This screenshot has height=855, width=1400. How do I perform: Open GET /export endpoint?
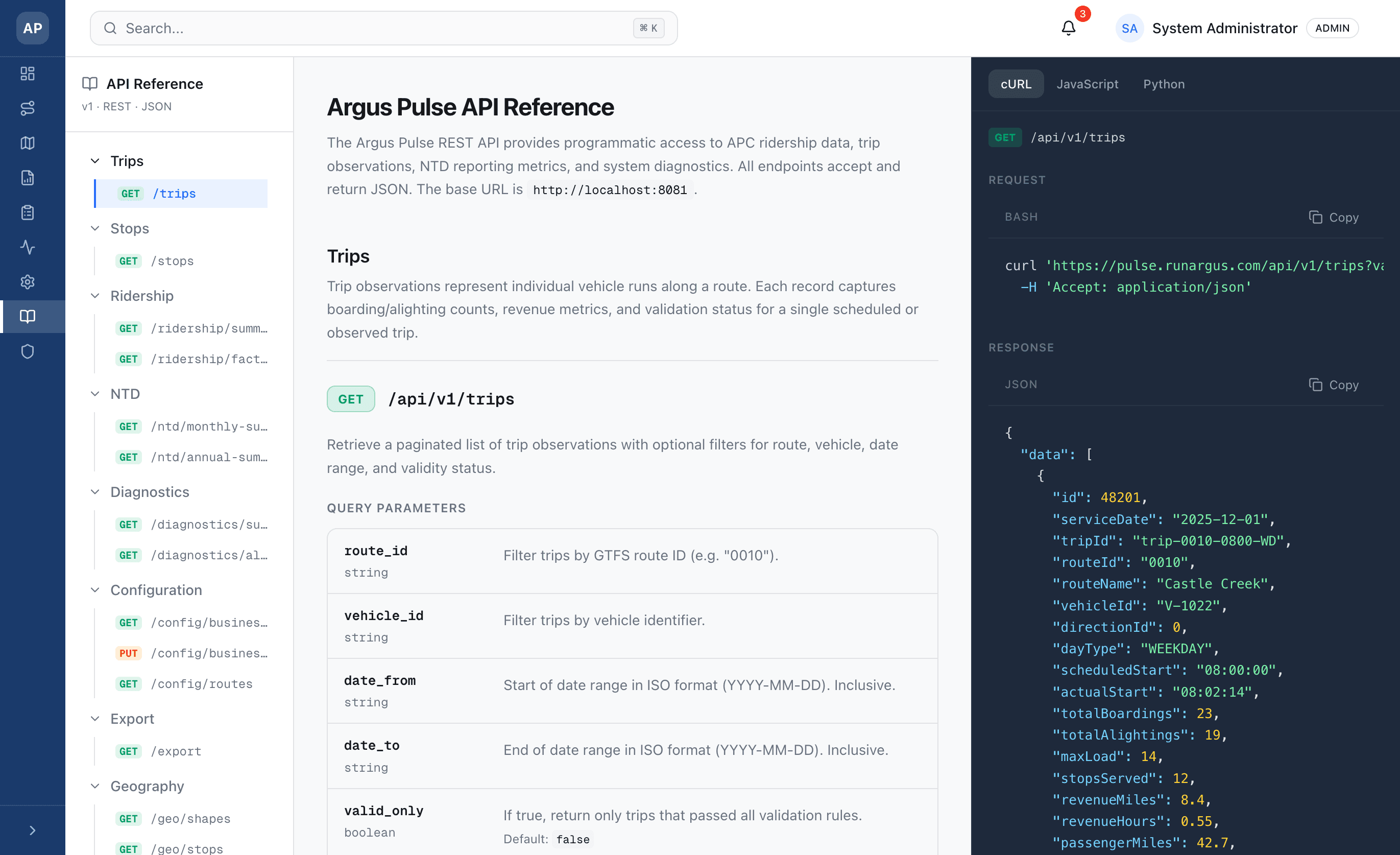181,751
